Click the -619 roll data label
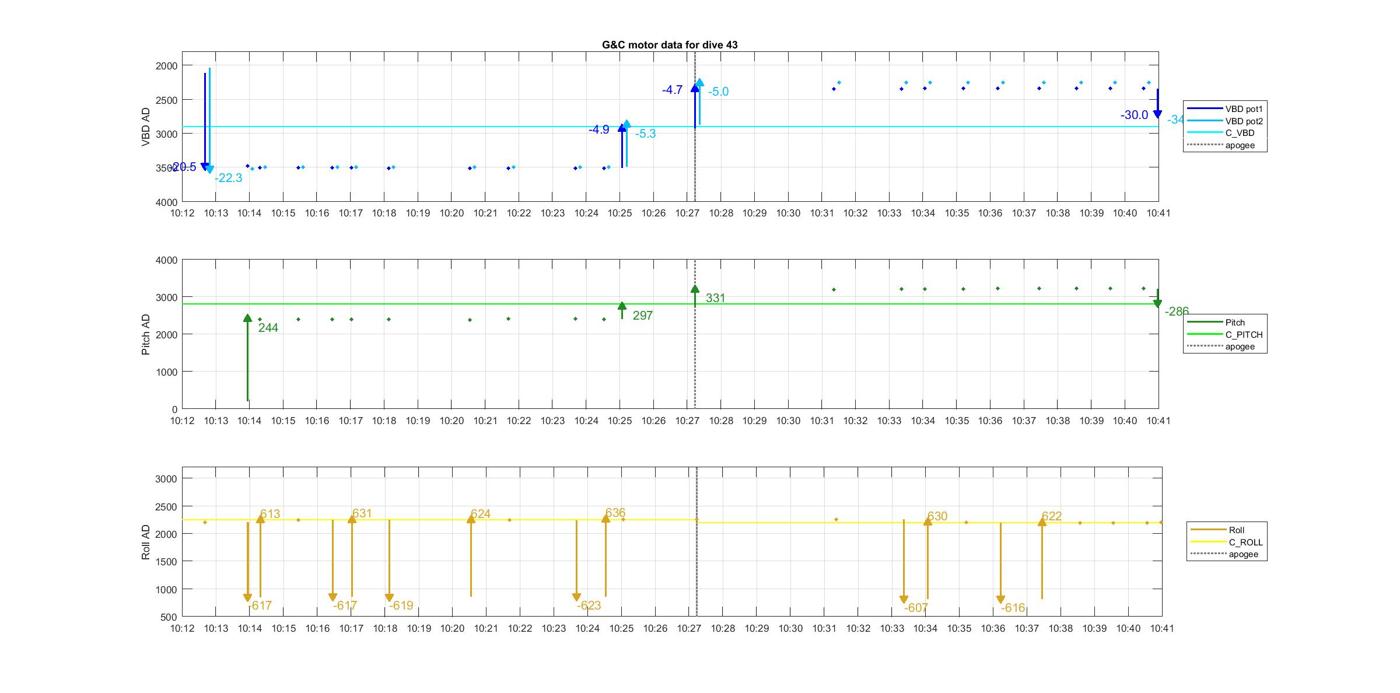Image resolution: width=1400 pixels, height=693 pixels. [401, 606]
